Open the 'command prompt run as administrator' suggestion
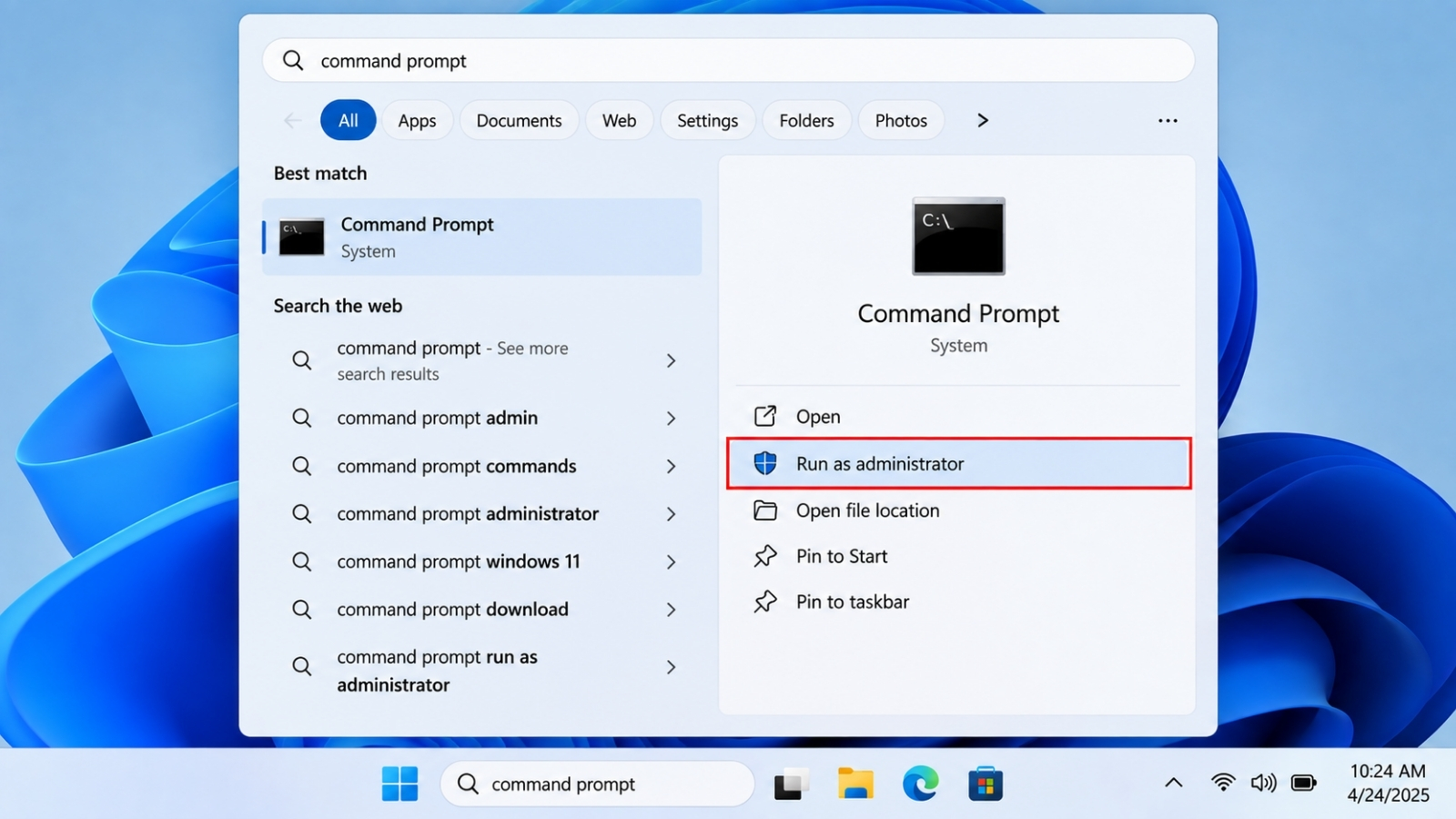The image size is (1456, 819). pyautogui.click(x=482, y=670)
